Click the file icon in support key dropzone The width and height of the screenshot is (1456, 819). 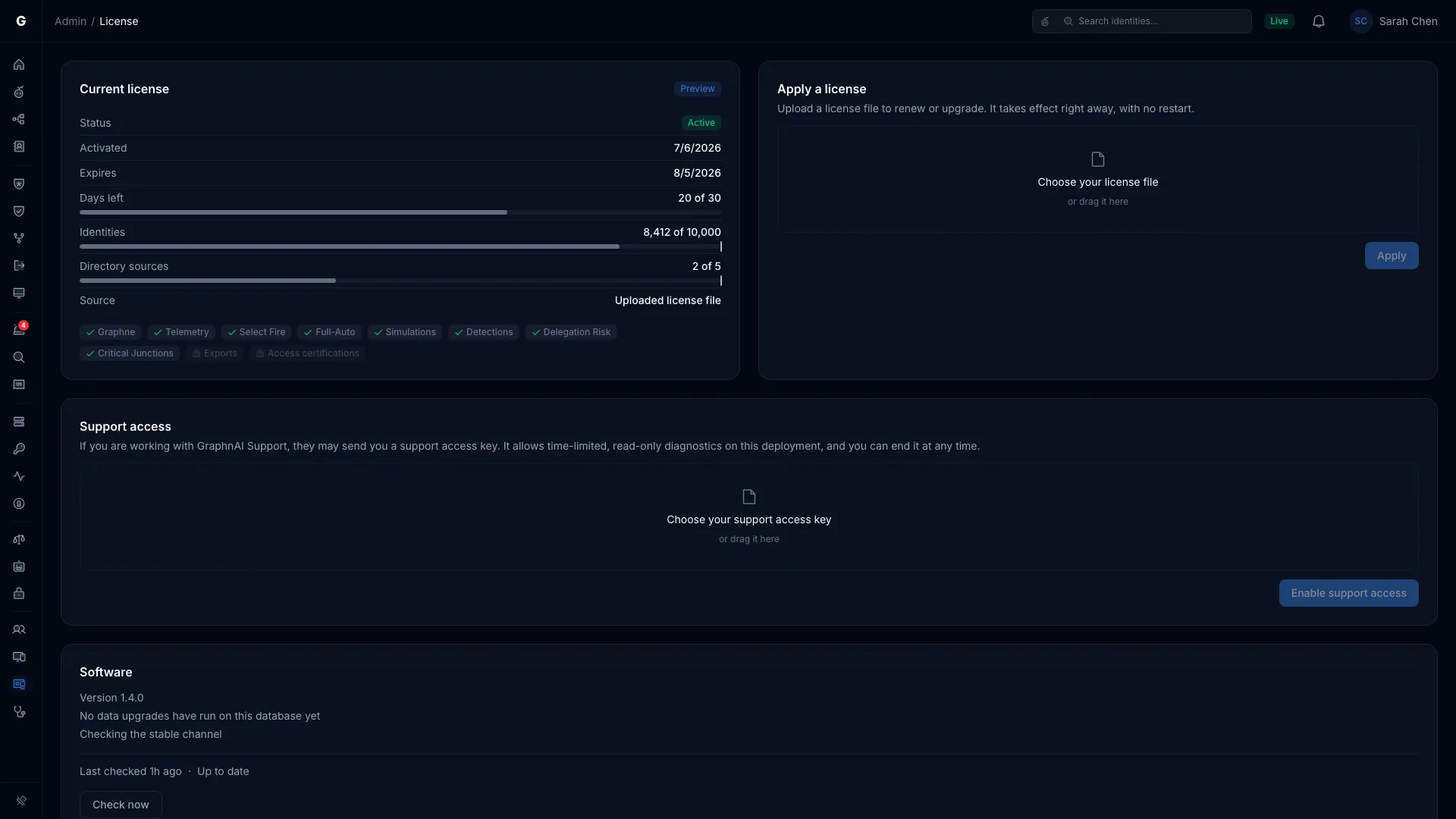(x=748, y=497)
